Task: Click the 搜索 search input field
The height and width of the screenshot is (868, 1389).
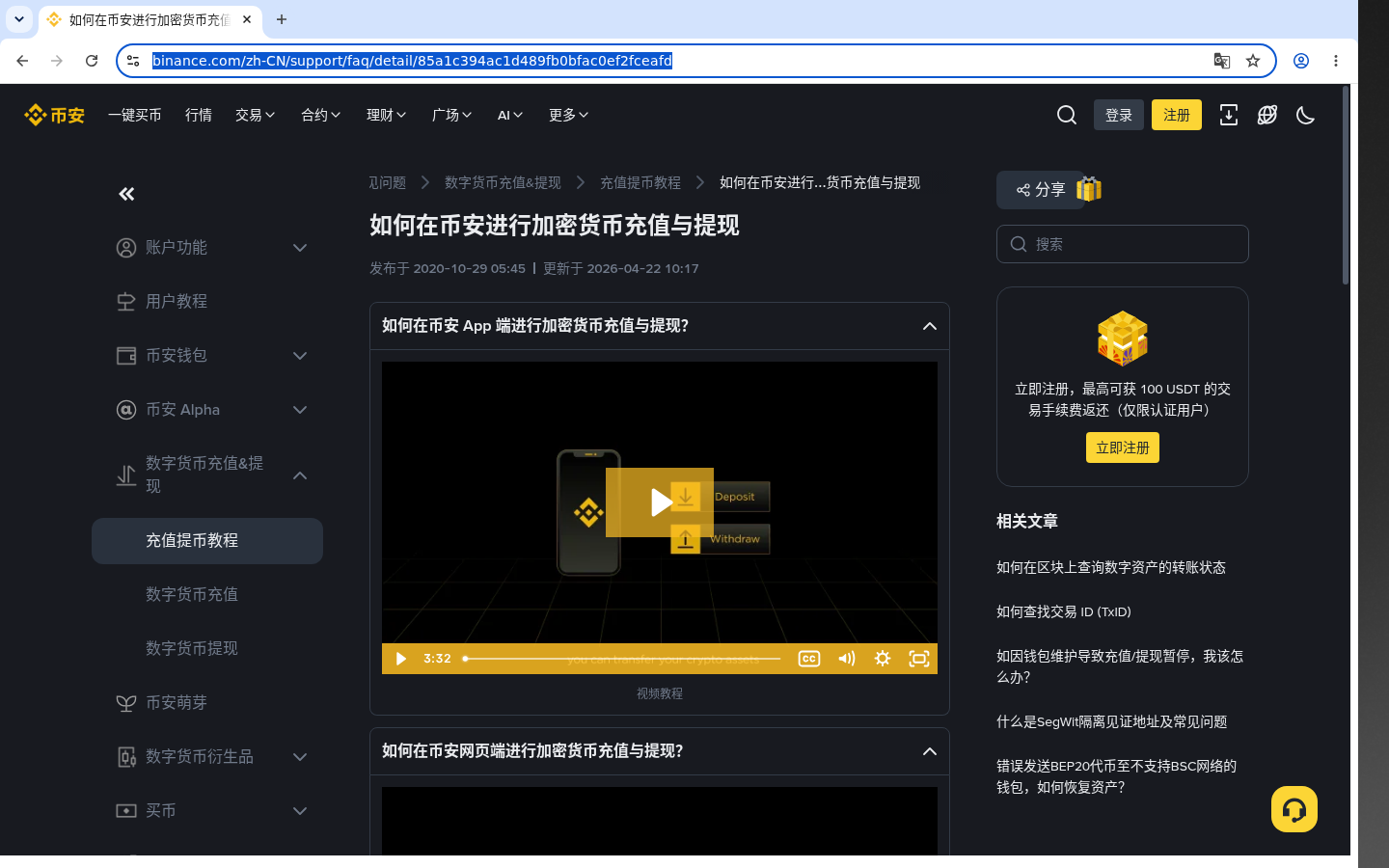Action: 1123,244
